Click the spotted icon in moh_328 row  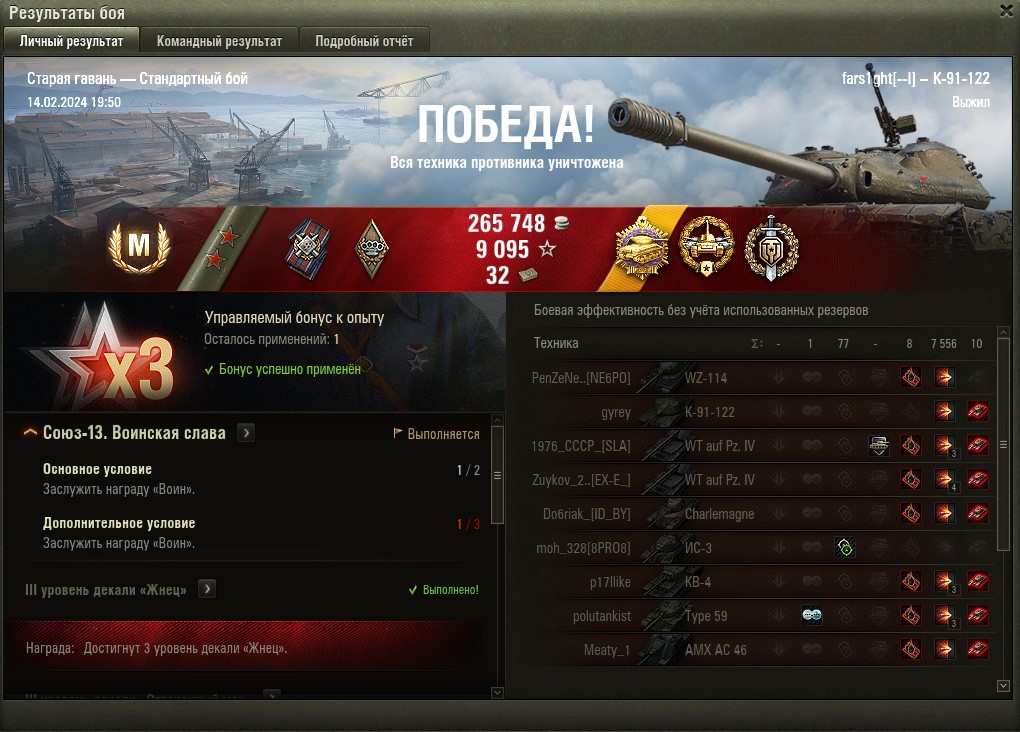click(x=844, y=547)
